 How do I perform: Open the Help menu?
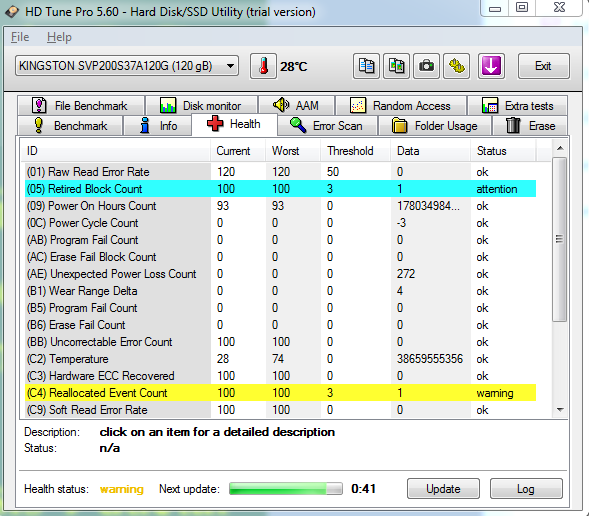[x=59, y=37]
